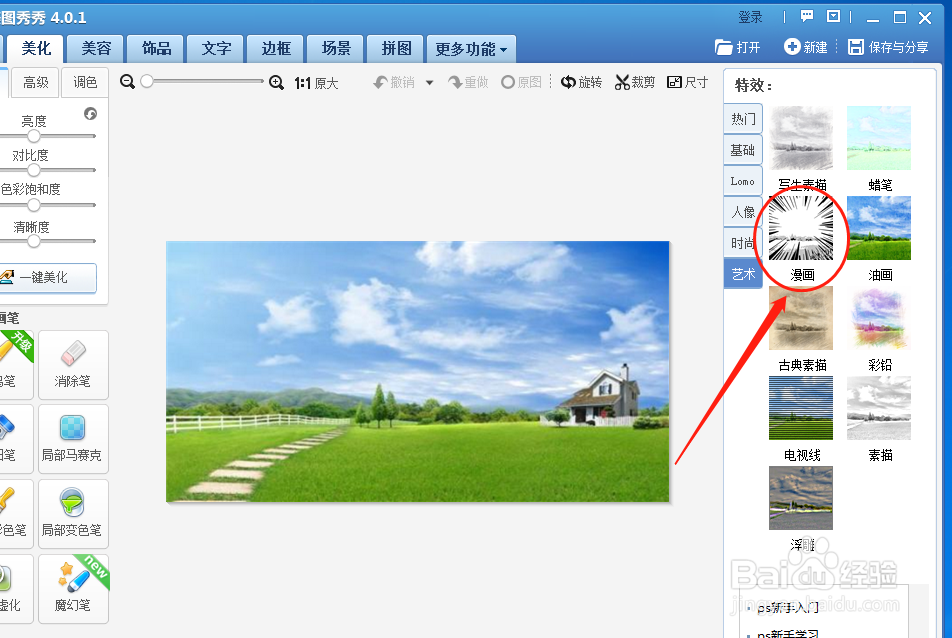The image size is (952, 638).
Task: Click the zoom out magnifier
Action: (x=127, y=82)
